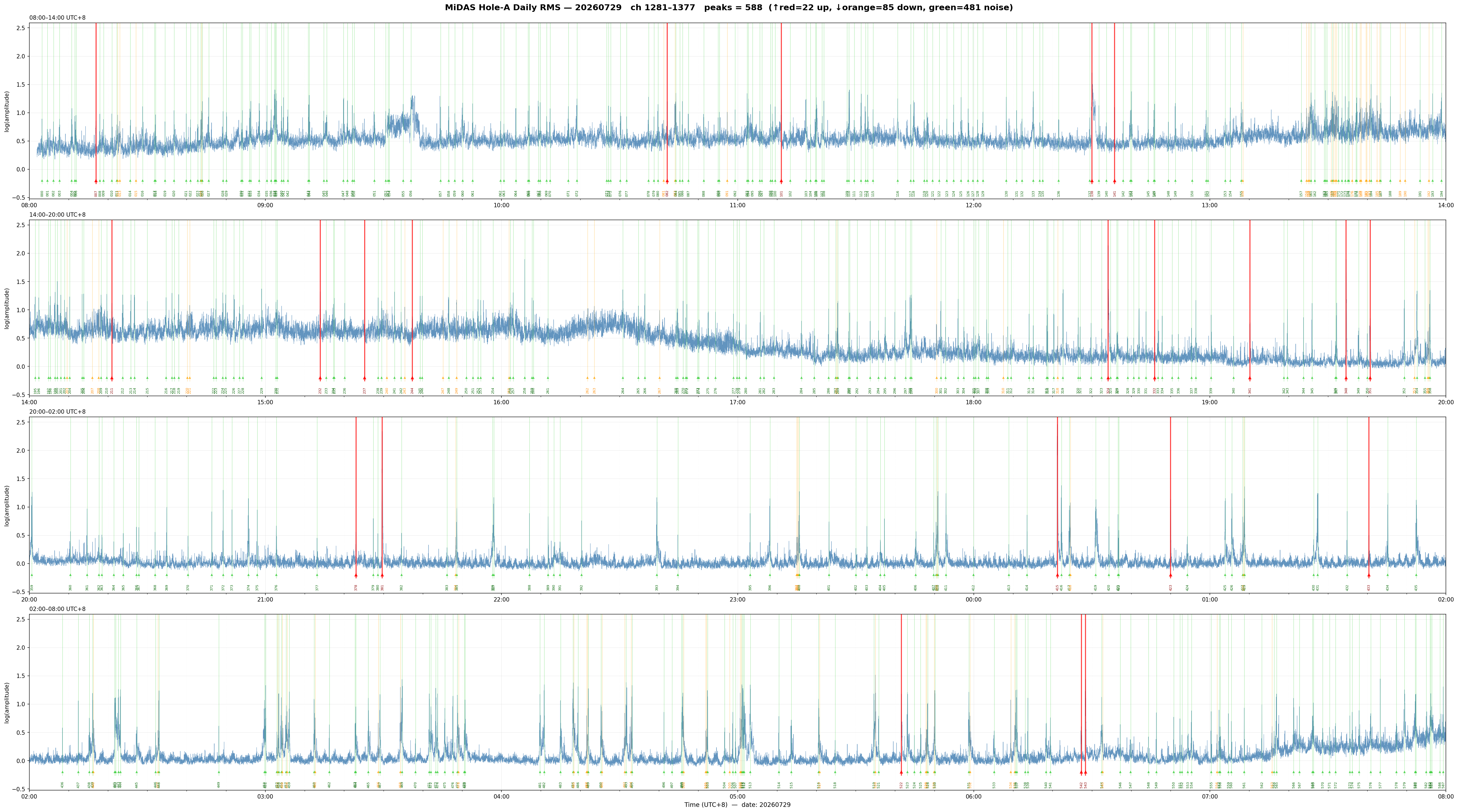1458x812 pixels.
Task: Select the log(amplitude) label of the 02:00–08:00 panel
Action: [7, 702]
